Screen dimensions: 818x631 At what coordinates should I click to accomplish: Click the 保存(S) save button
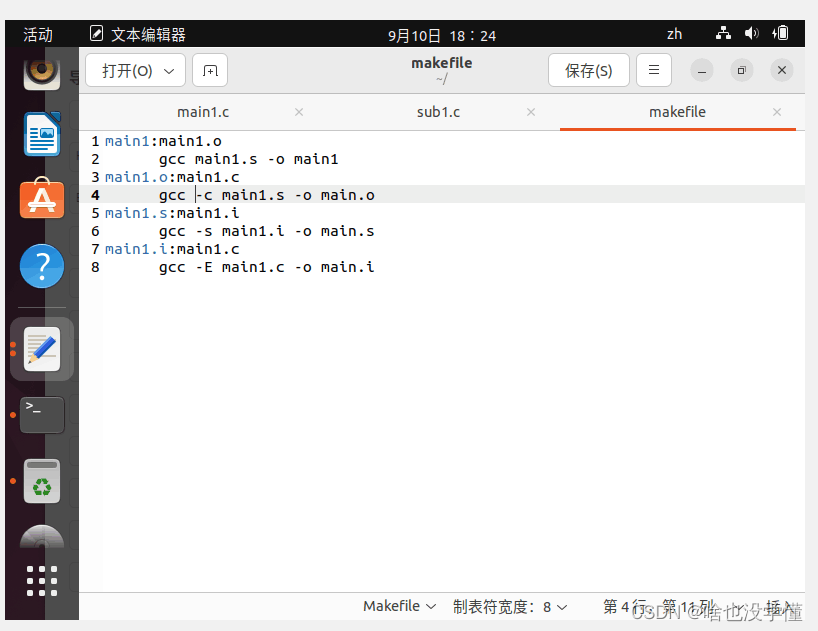(588, 70)
